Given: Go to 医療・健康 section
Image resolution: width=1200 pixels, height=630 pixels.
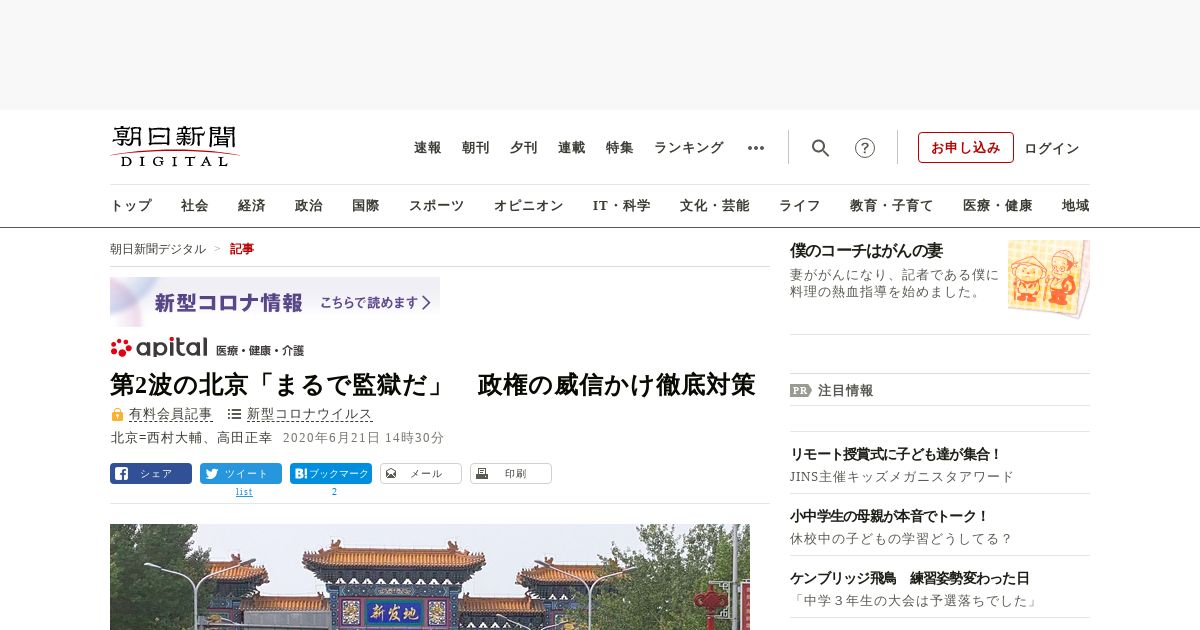Looking at the screenshot, I should tap(998, 206).
